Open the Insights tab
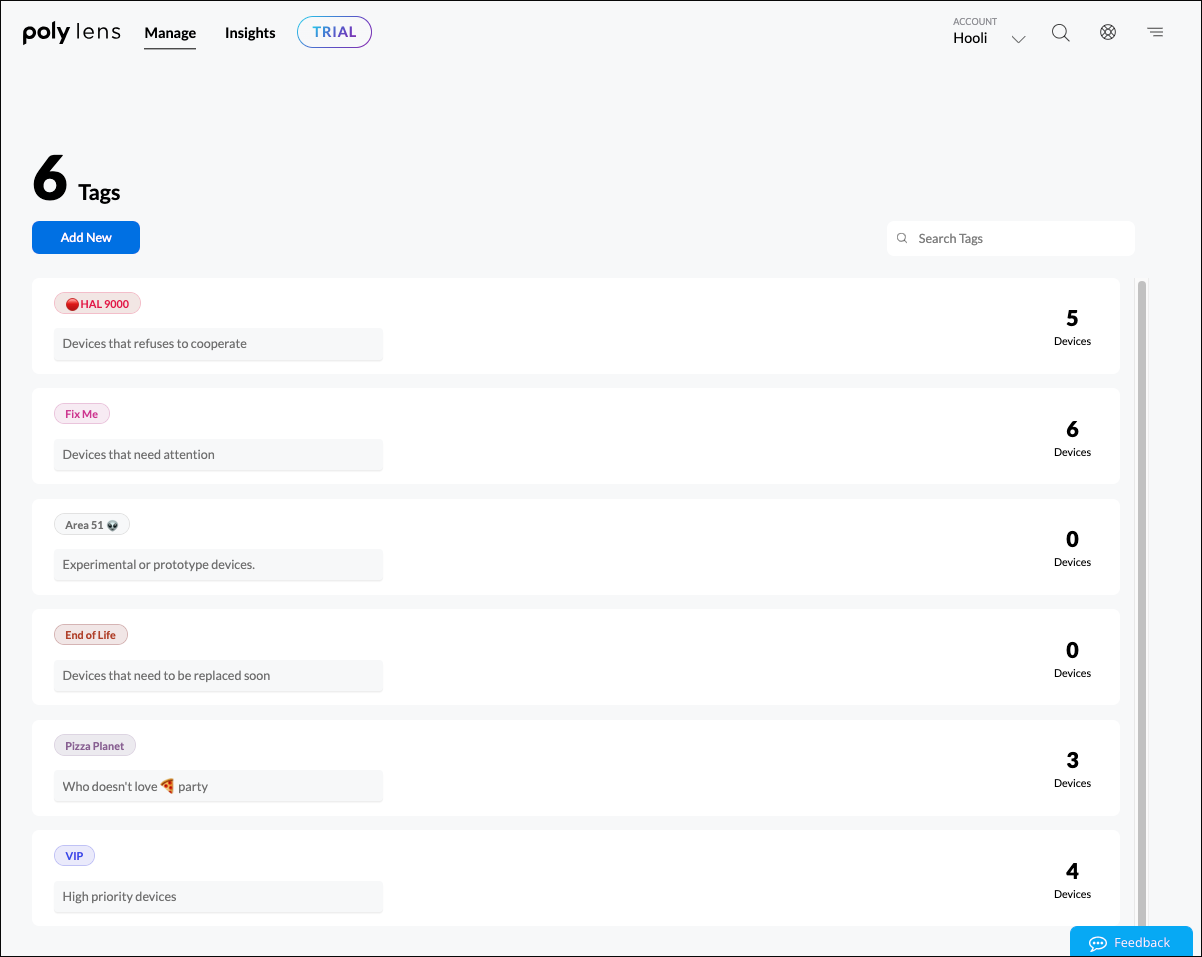Image resolution: width=1202 pixels, height=957 pixels. [x=250, y=33]
